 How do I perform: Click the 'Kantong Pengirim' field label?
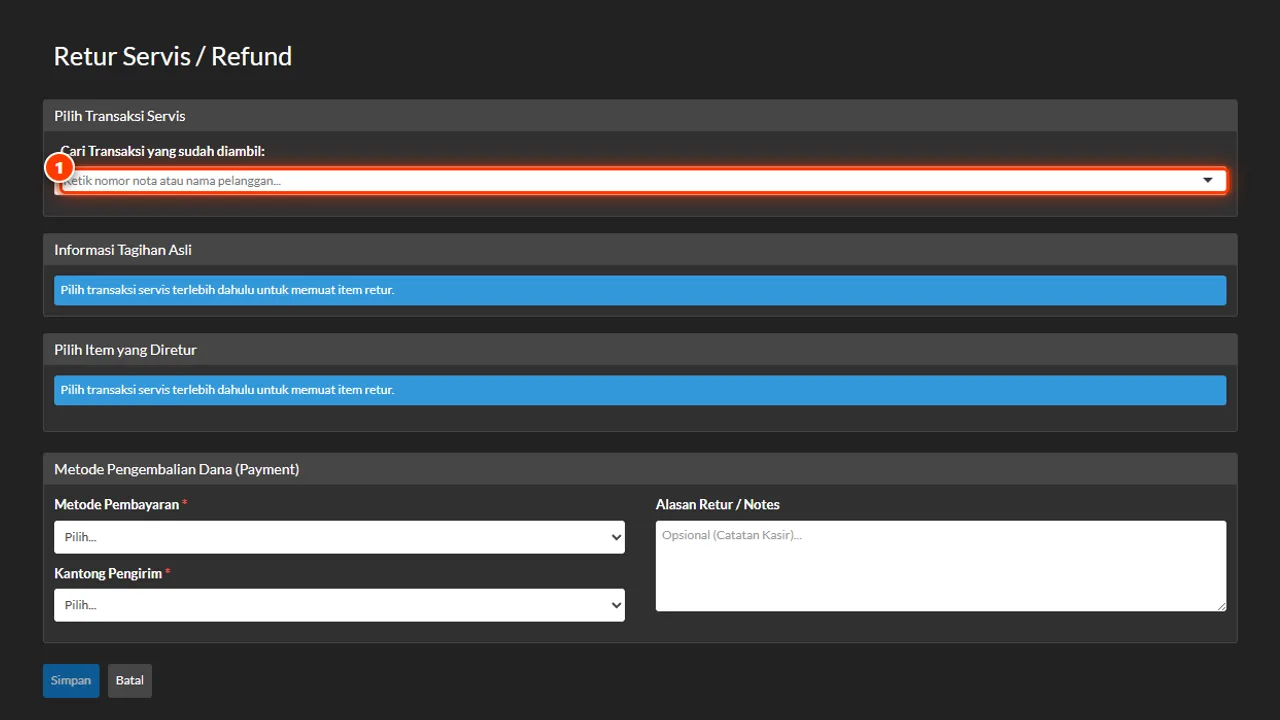pyautogui.click(x=108, y=574)
